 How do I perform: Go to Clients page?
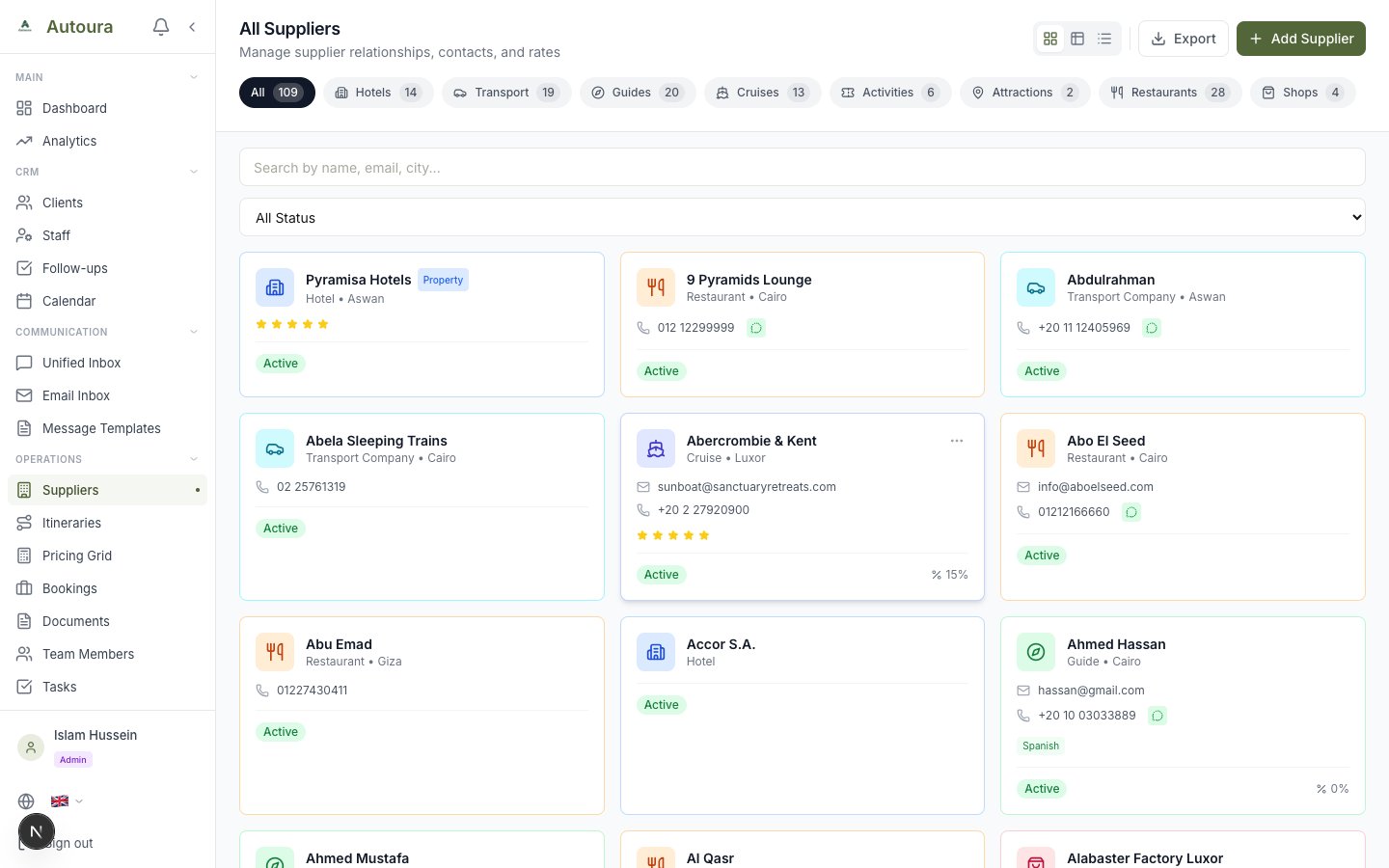tap(107, 203)
